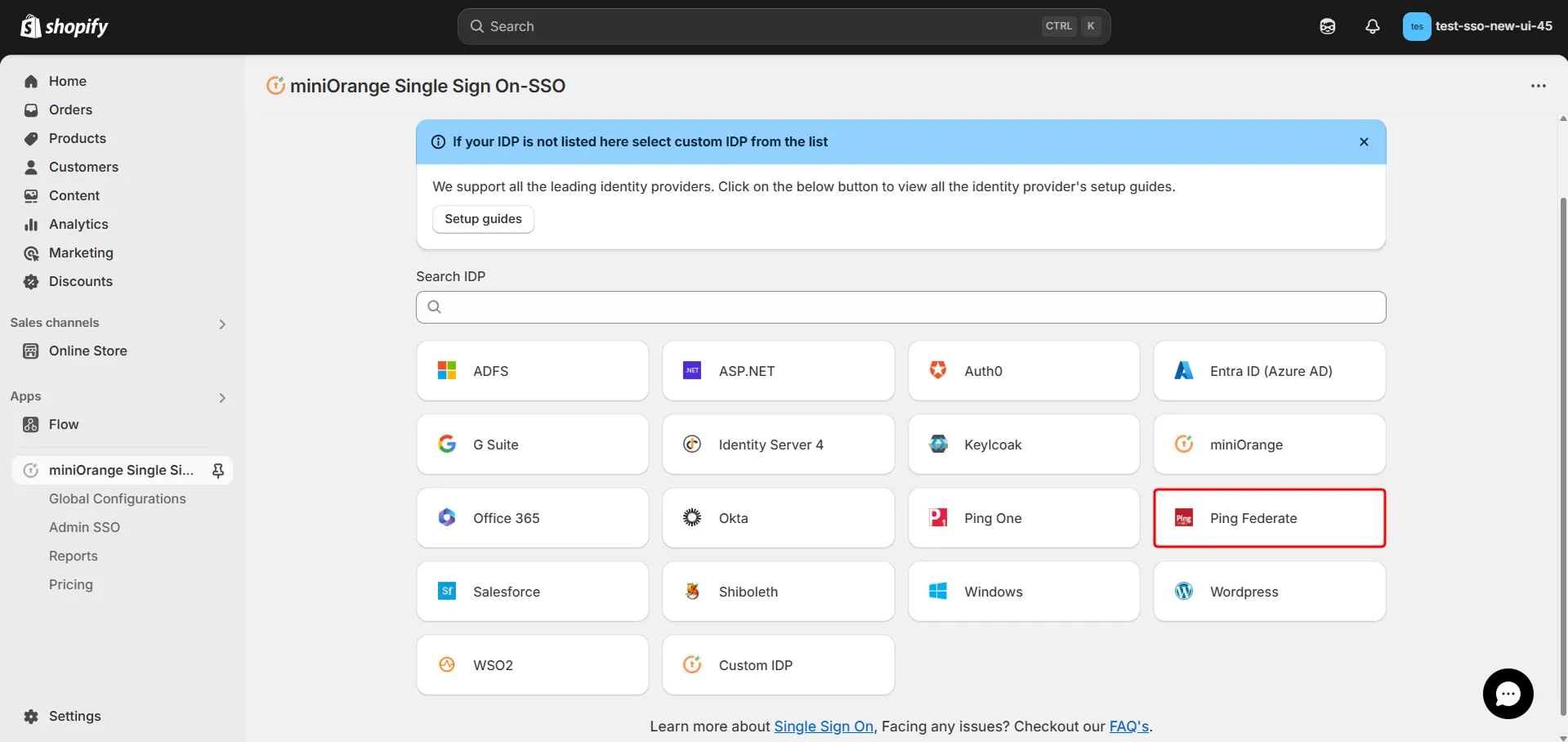The height and width of the screenshot is (742, 1568).
Task: Select the ADFS identity provider
Action: coord(533,371)
